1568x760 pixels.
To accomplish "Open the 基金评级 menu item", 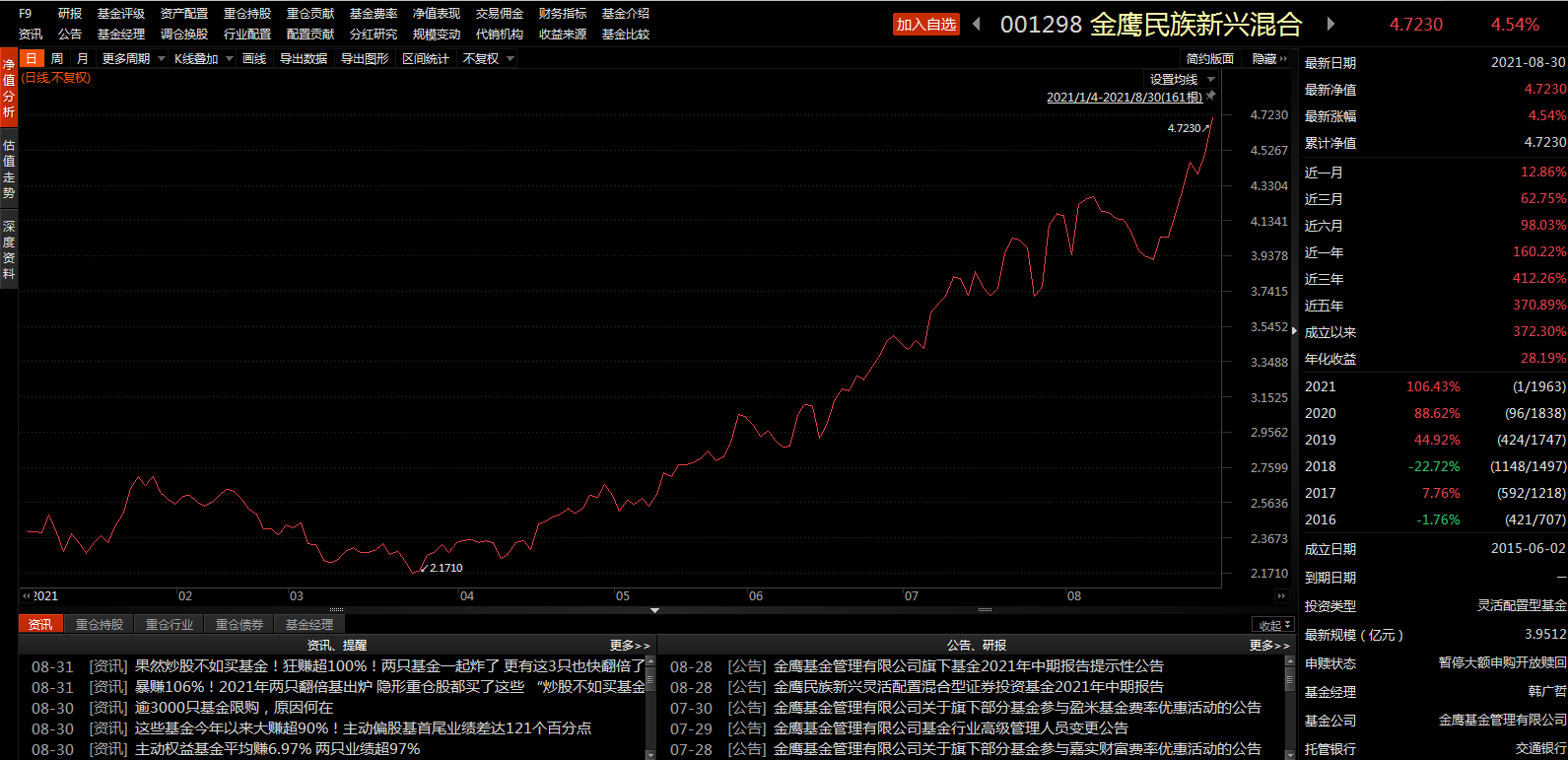I will point(121,14).
